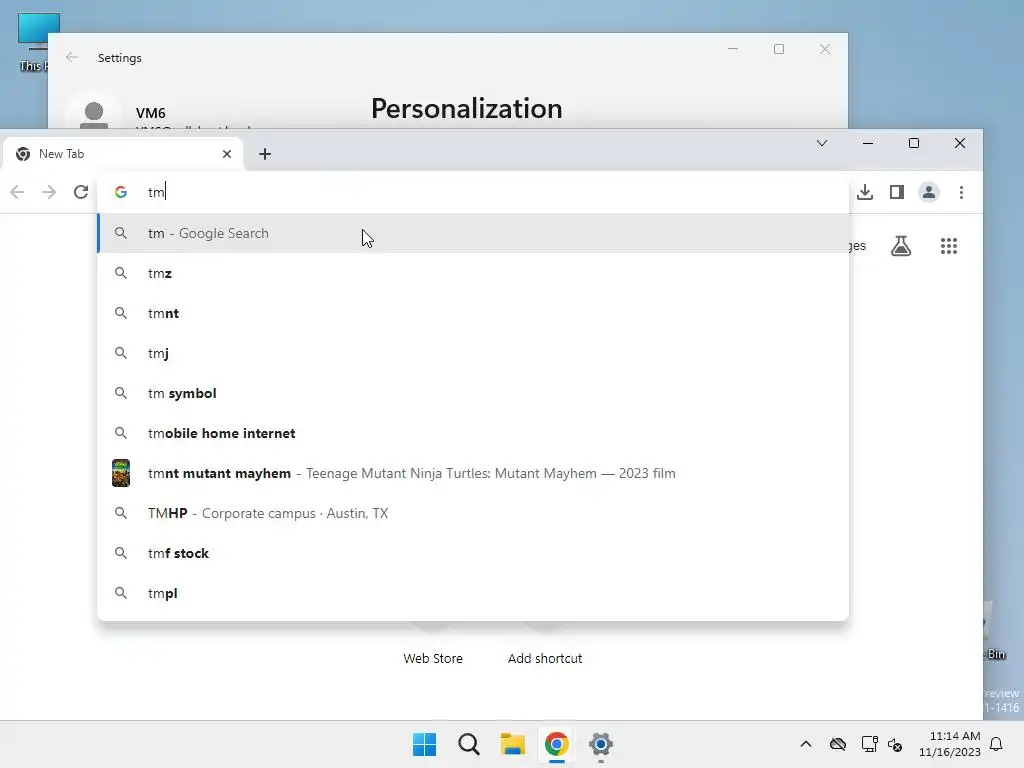Click the VM6 account name in Settings
This screenshot has height=768, width=1024.
151,113
